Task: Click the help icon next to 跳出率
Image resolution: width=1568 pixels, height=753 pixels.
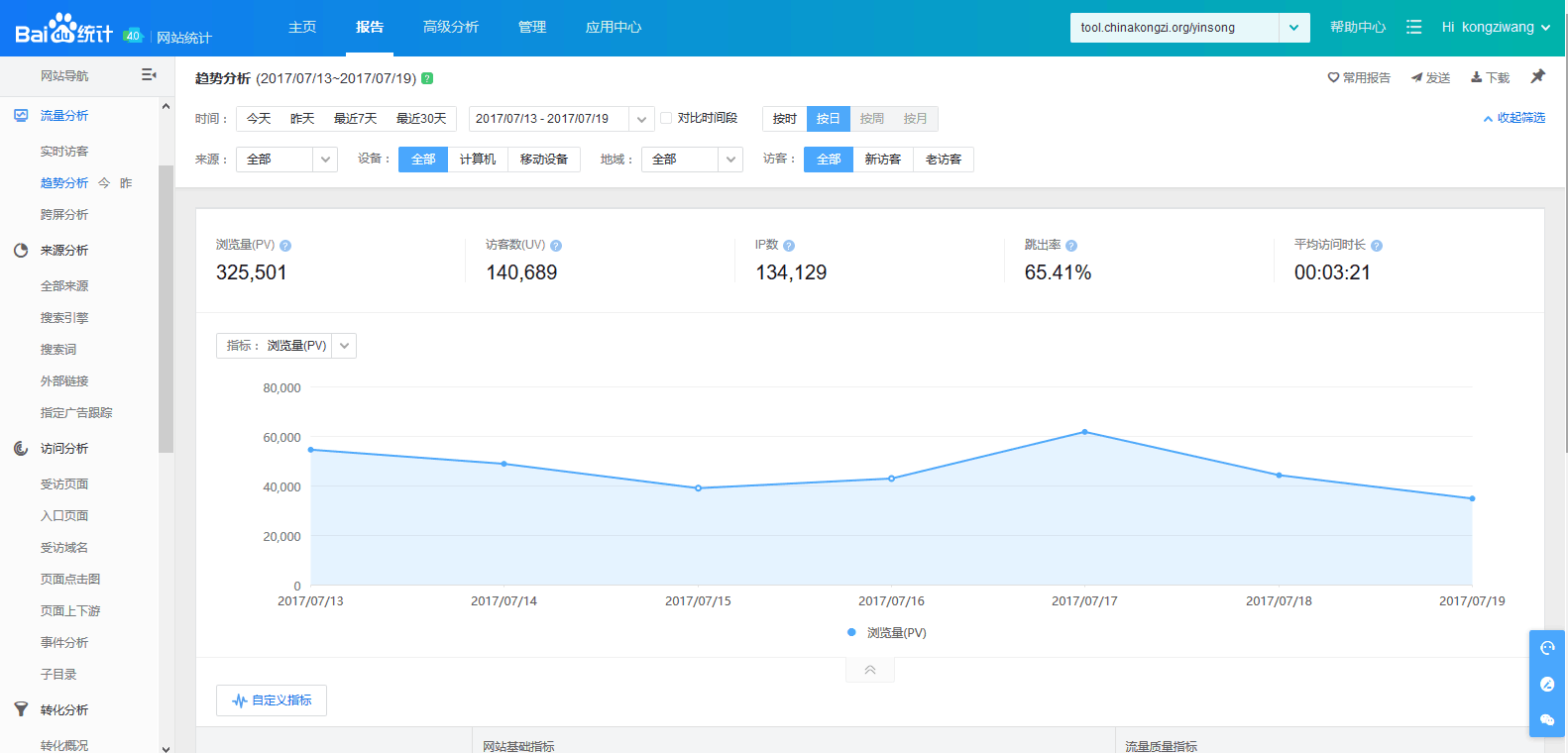Action: click(1071, 246)
